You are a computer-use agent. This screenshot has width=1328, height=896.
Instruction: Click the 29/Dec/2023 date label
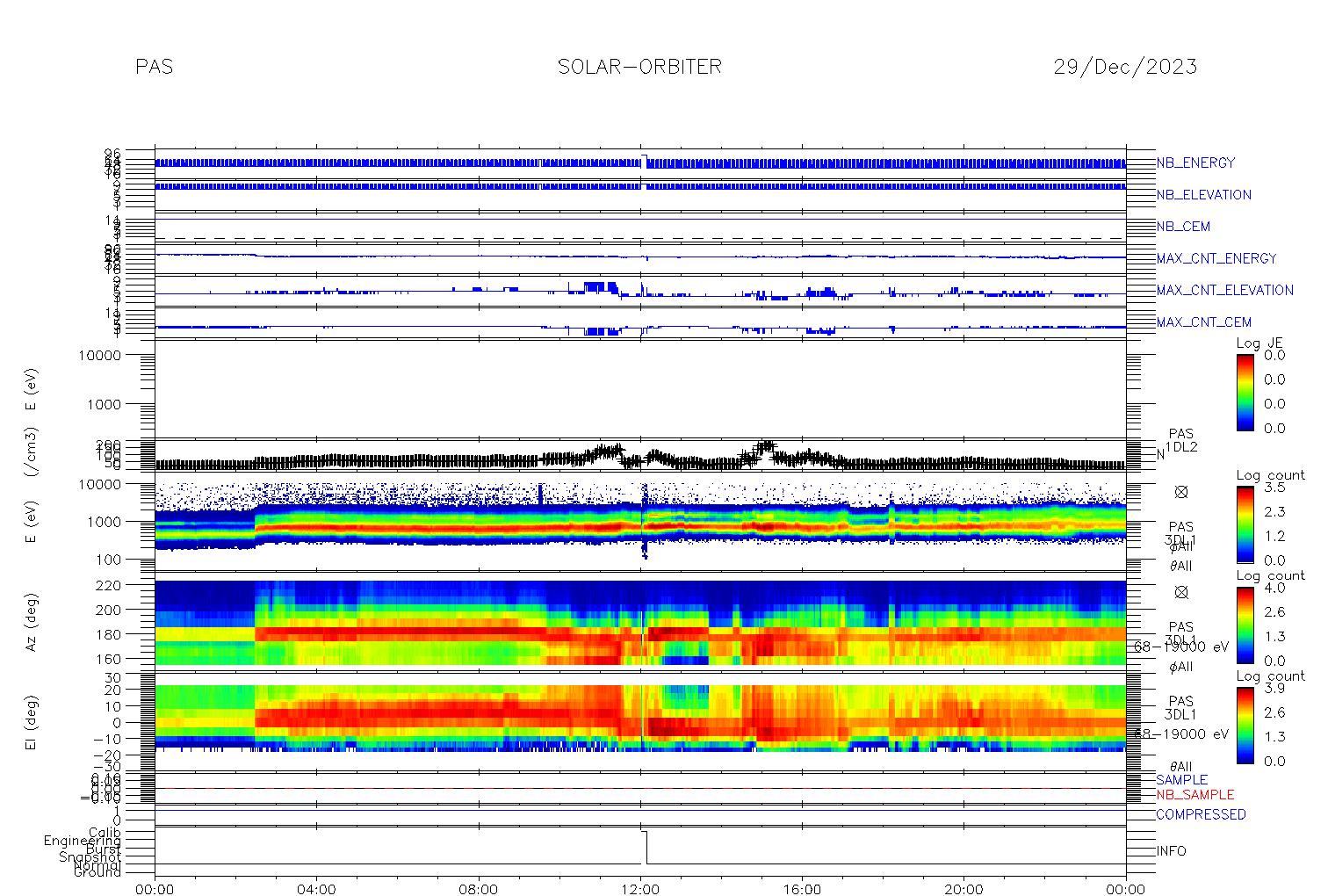pyautogui.click(x=1125, y=67)
